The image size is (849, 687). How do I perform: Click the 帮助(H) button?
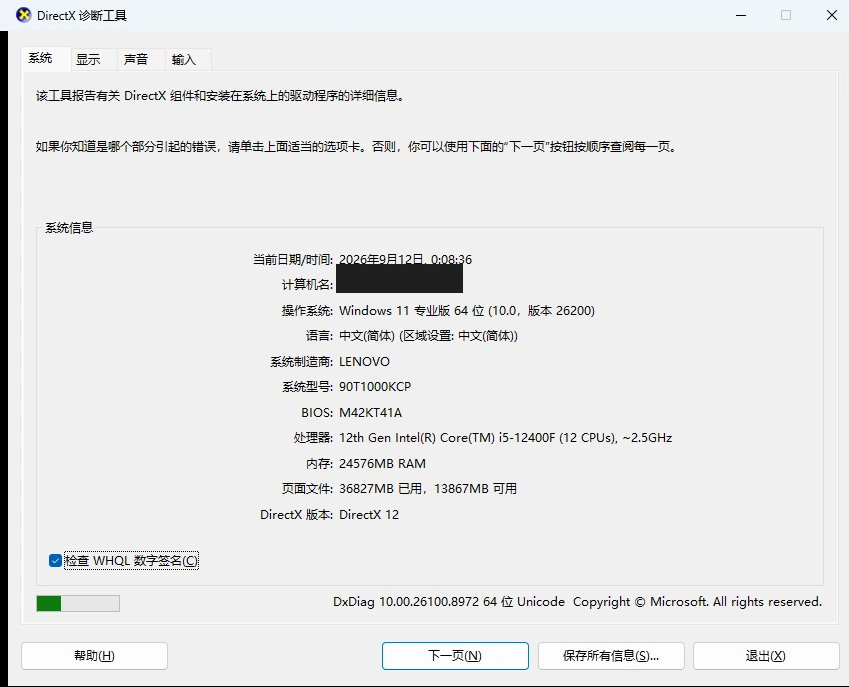coord(94,656)
